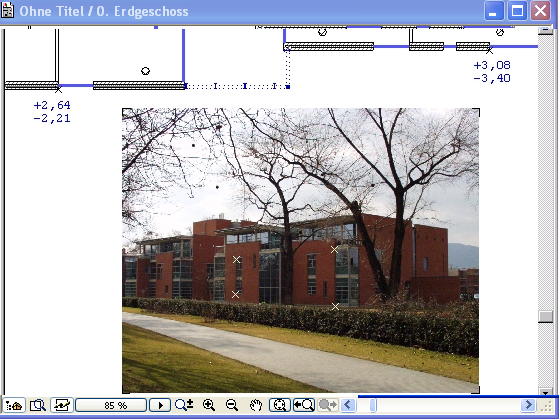The image size is (559, 419).
Task: Activate the pan hand tool
Action: [x=256, y=405]
